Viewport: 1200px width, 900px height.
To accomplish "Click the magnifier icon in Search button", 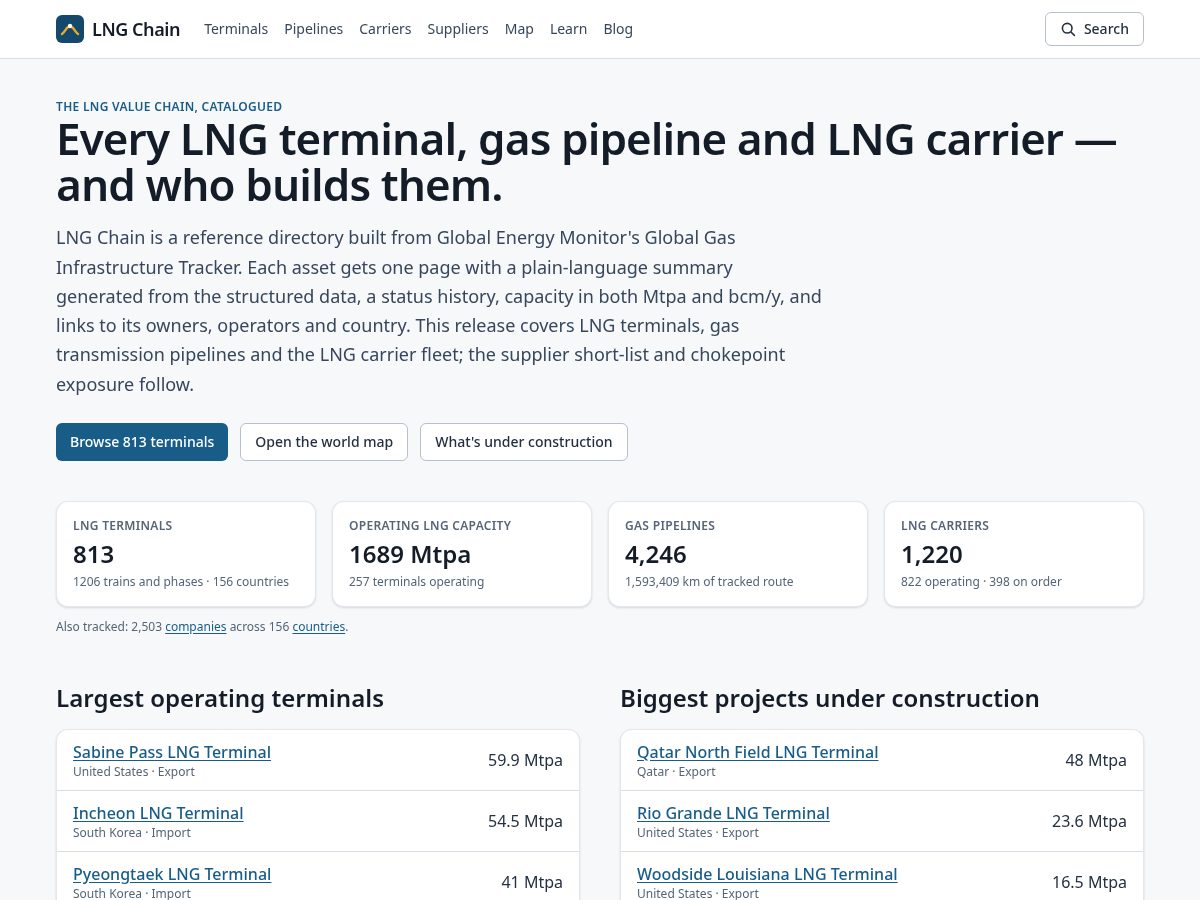I will [1068, 29].
